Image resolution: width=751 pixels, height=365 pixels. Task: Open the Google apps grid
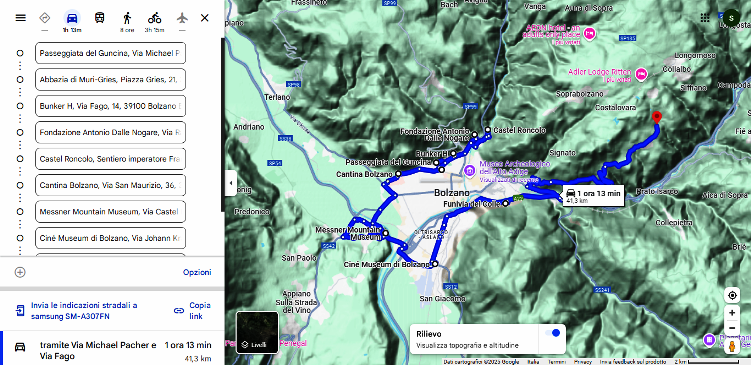(705, 18)
